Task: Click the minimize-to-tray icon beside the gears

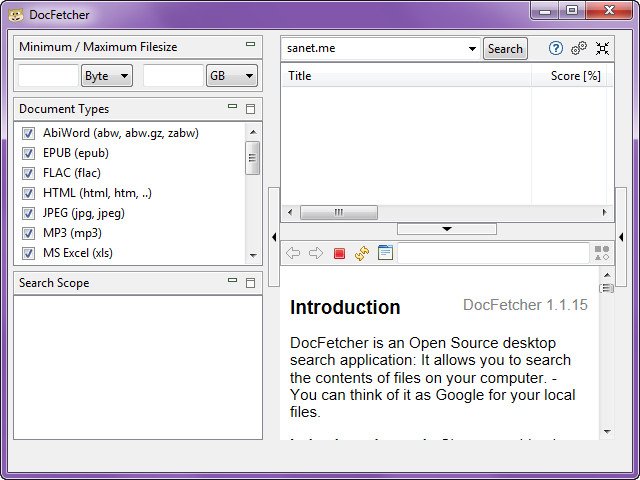Action: (602, 49)
